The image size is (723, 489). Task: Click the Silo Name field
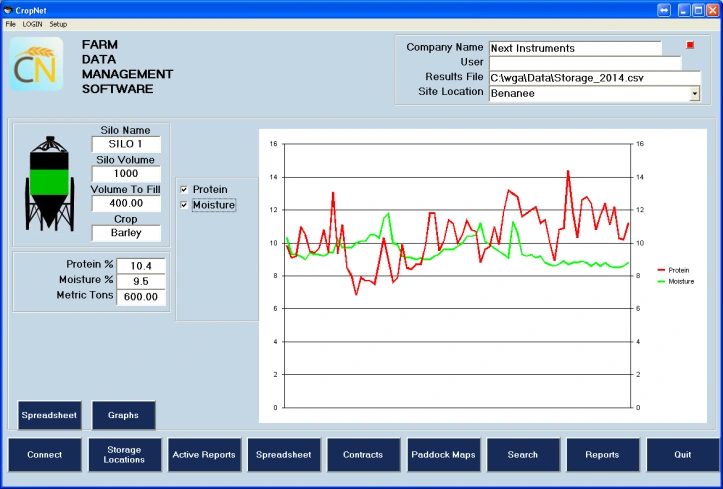click(126, 144)
